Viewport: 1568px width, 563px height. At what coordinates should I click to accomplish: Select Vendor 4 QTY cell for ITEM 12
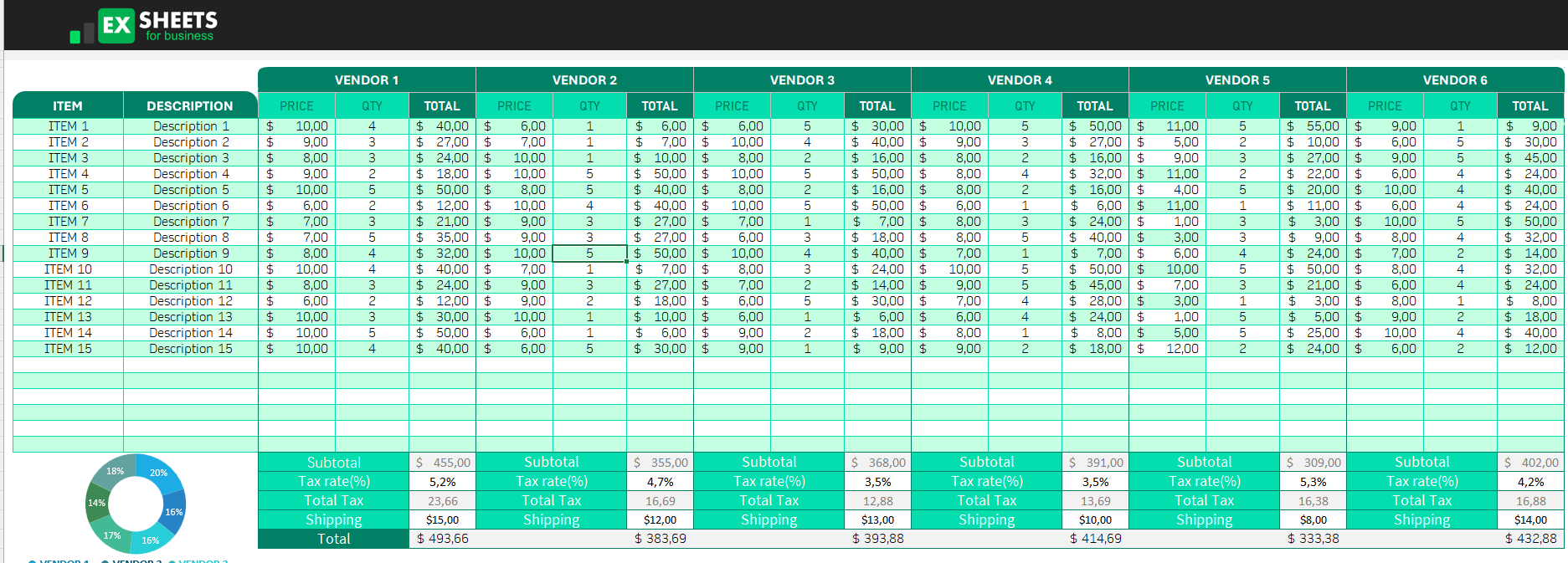[1025, 301]
